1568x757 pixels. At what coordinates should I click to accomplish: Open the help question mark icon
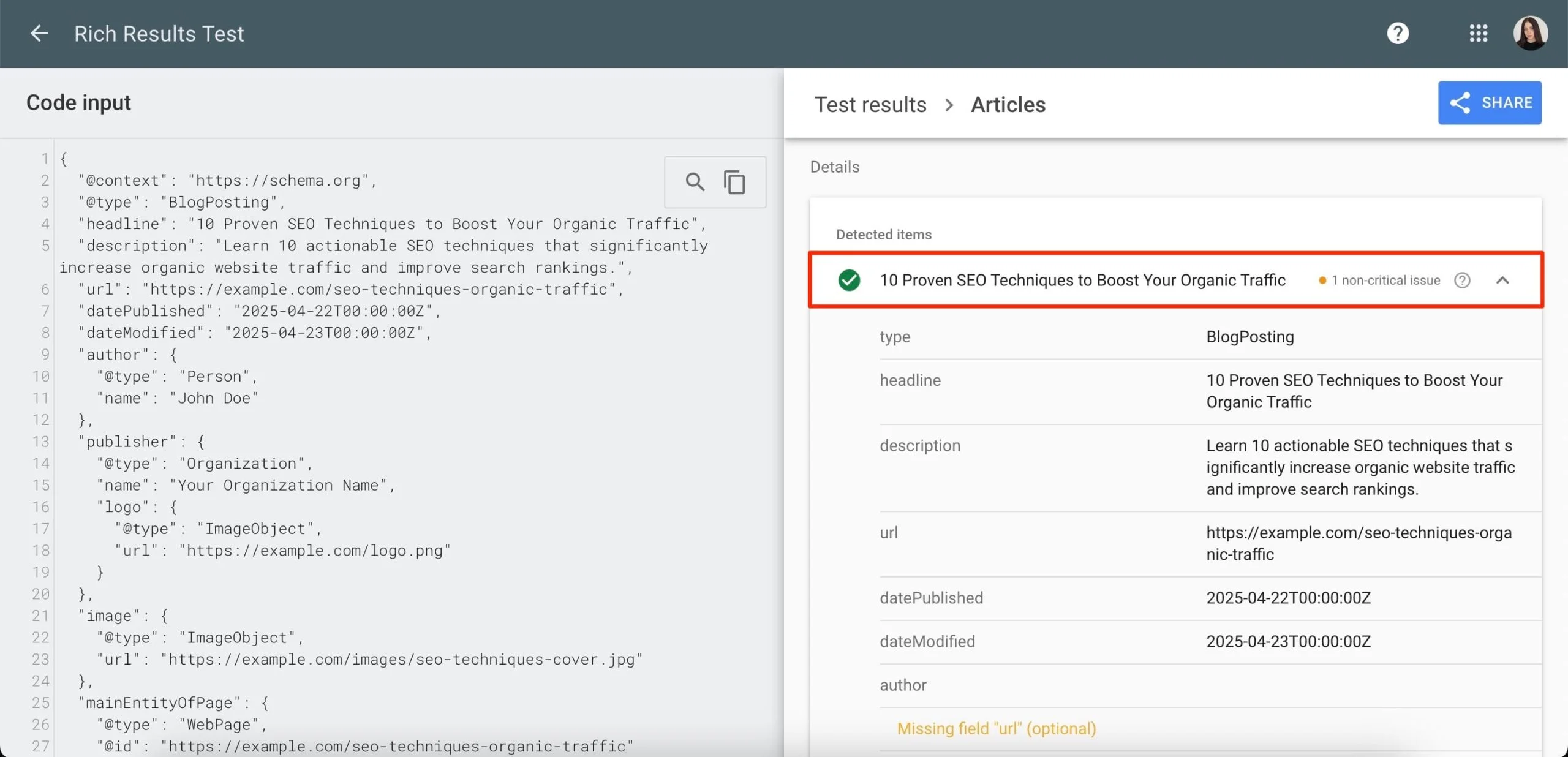(x=1398, y=33)
